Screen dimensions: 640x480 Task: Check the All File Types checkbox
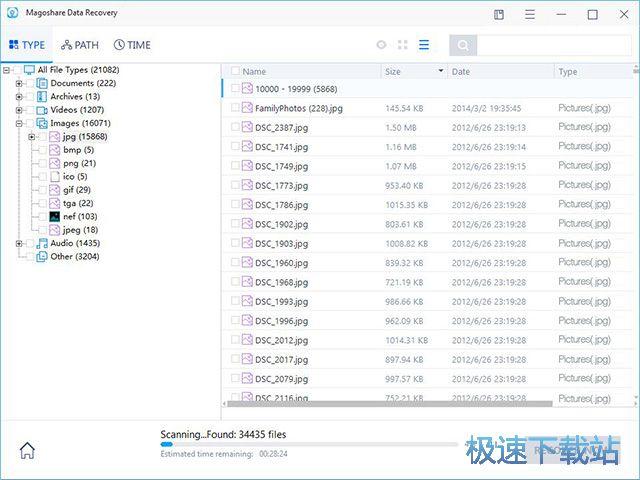click(17, 70)
